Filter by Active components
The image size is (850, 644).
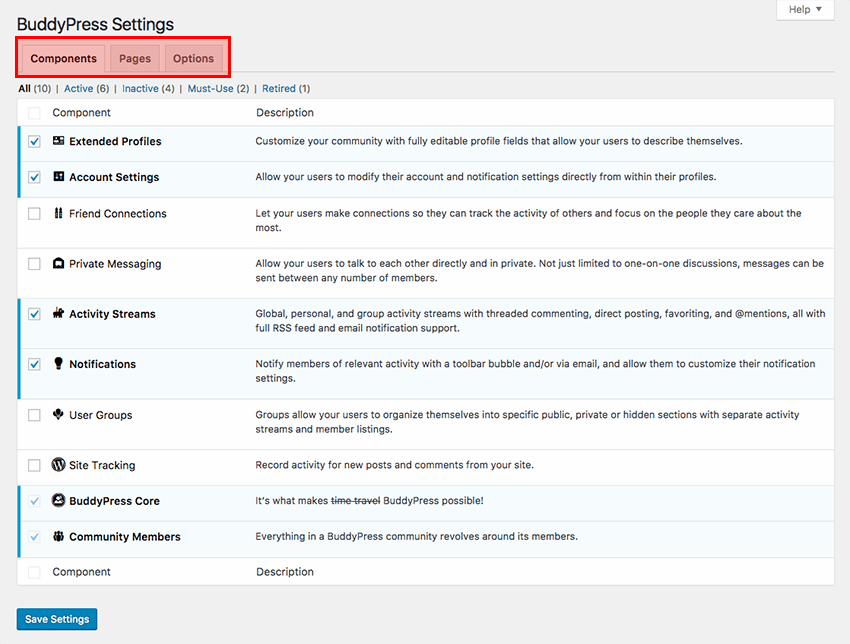(x=79, y=88)
